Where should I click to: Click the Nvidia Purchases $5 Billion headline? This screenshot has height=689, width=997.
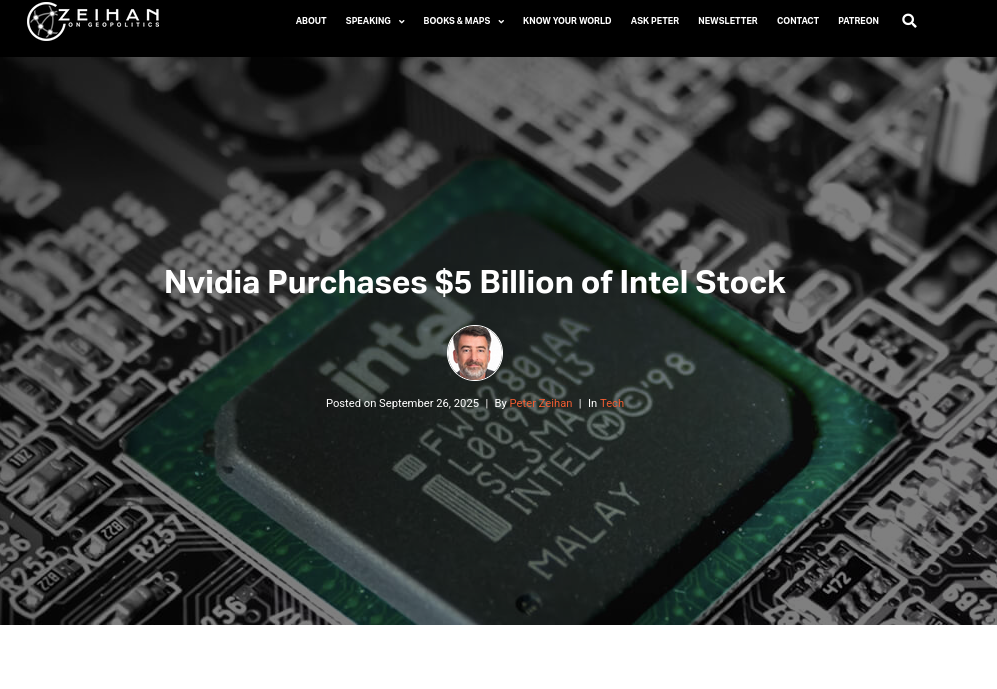pos(475,282)
